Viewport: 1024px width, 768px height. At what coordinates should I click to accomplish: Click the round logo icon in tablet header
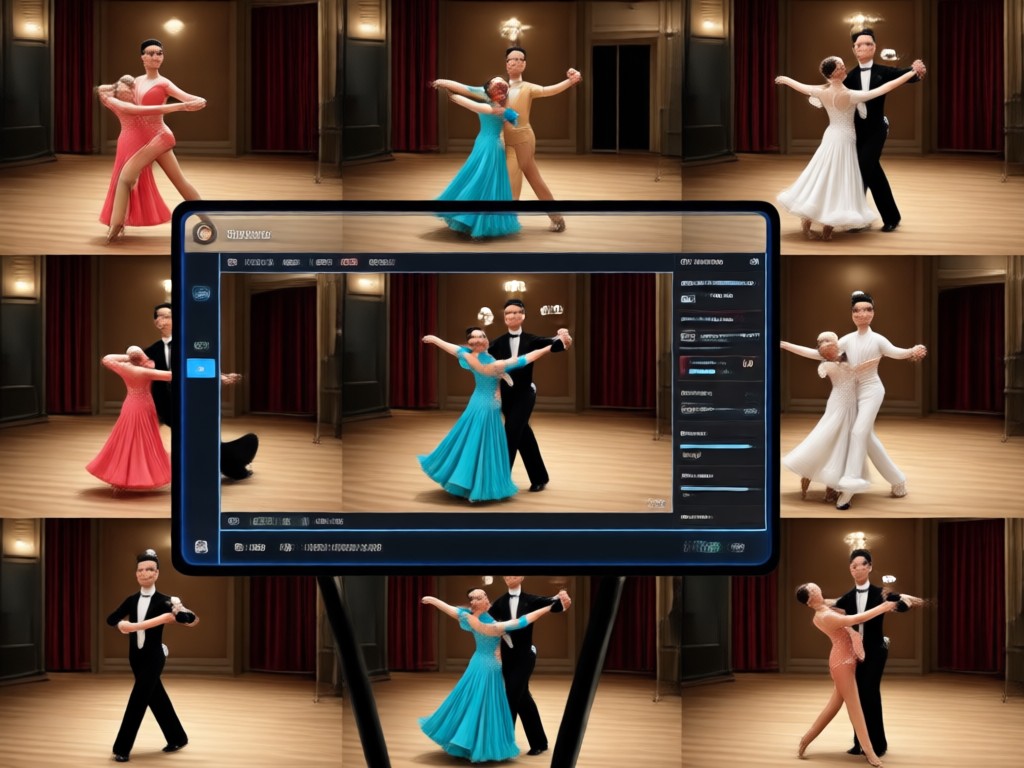point(204,232)
